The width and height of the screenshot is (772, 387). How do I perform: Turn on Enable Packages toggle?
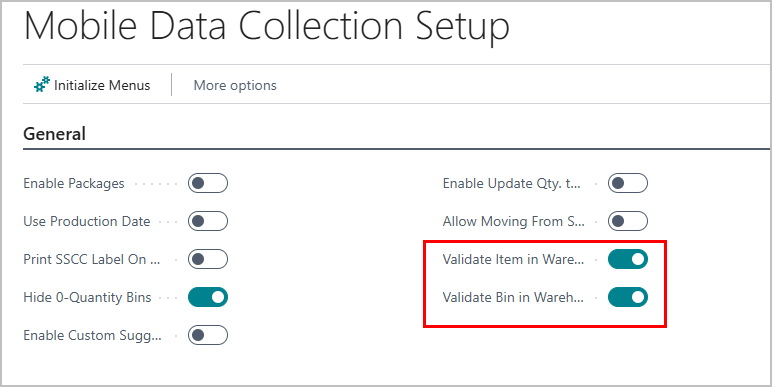[x=208, y=183]
